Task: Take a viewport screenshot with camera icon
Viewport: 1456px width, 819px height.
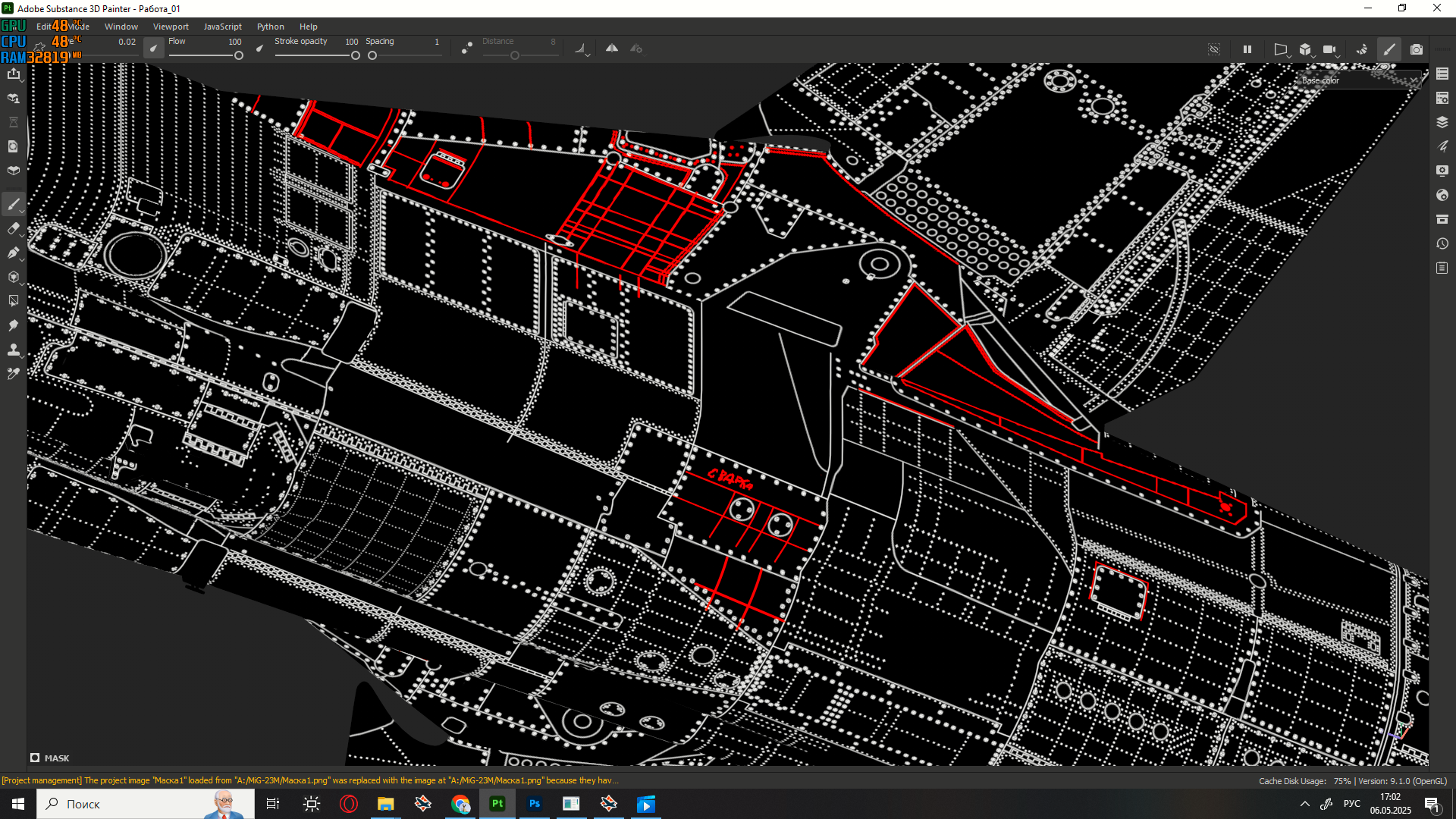Action: 1417,49
